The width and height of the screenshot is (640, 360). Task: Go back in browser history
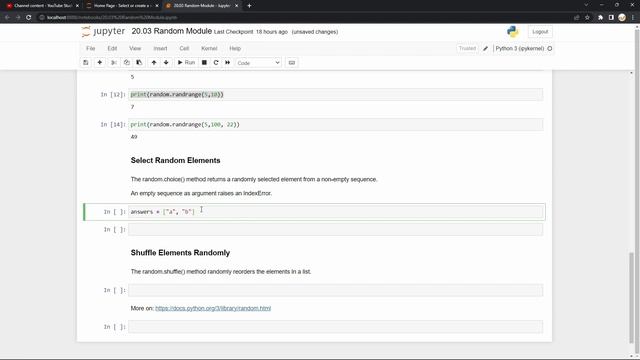pos(7,18)
